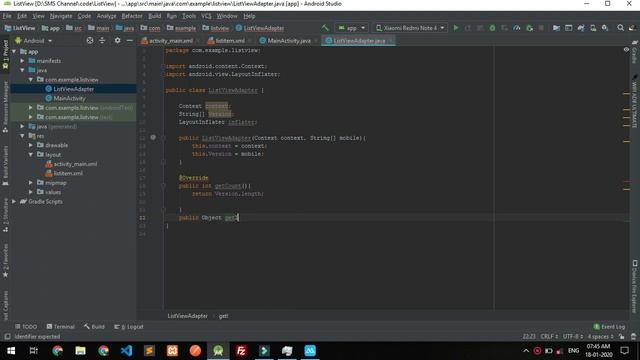Image resolution: width=640 pixels, height=360 pixels.
Task: Select MainActivity in project tree
Action: 69,98
